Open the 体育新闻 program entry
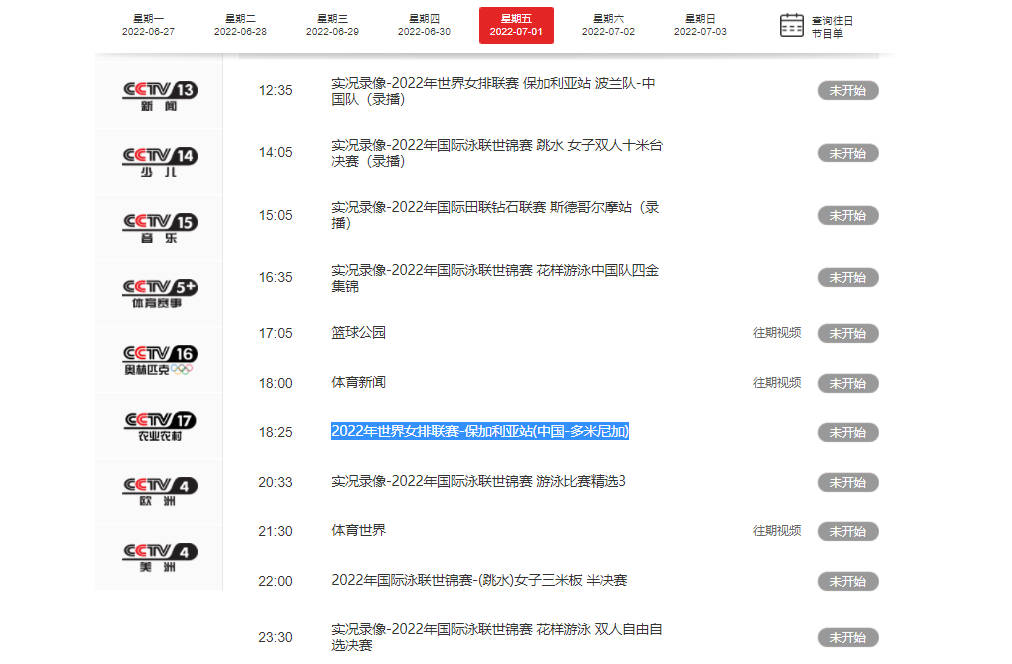Image resolution: width=1012 pixels, height=664 pixels. coord(358,383)
